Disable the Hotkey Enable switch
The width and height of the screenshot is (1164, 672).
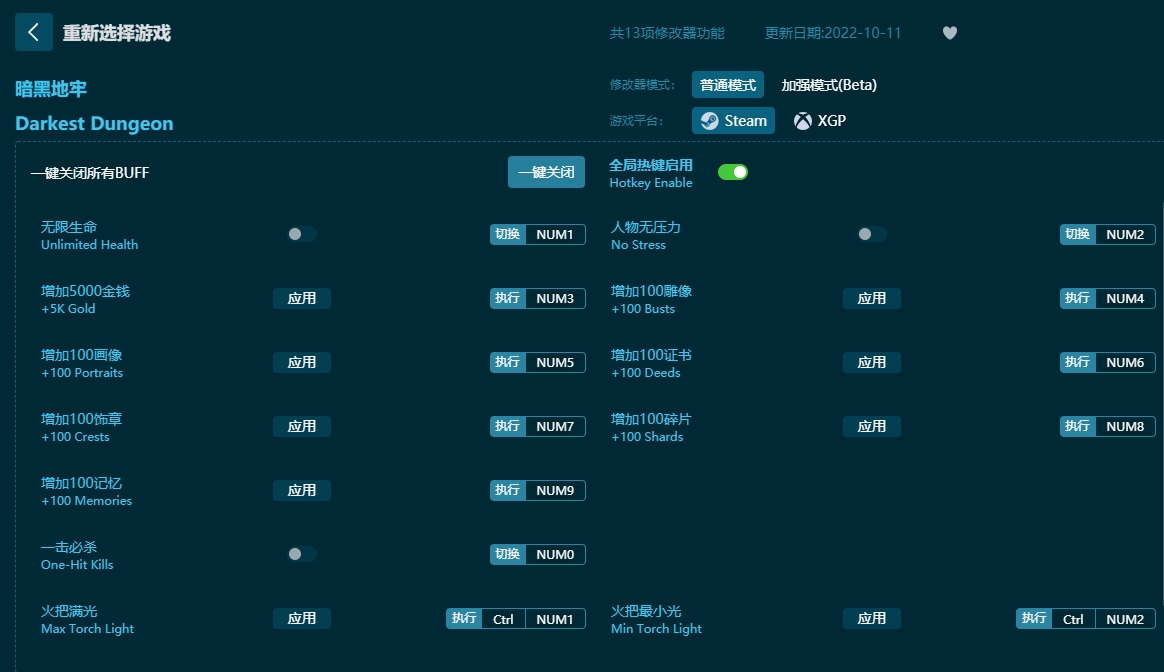coord(733,172)
